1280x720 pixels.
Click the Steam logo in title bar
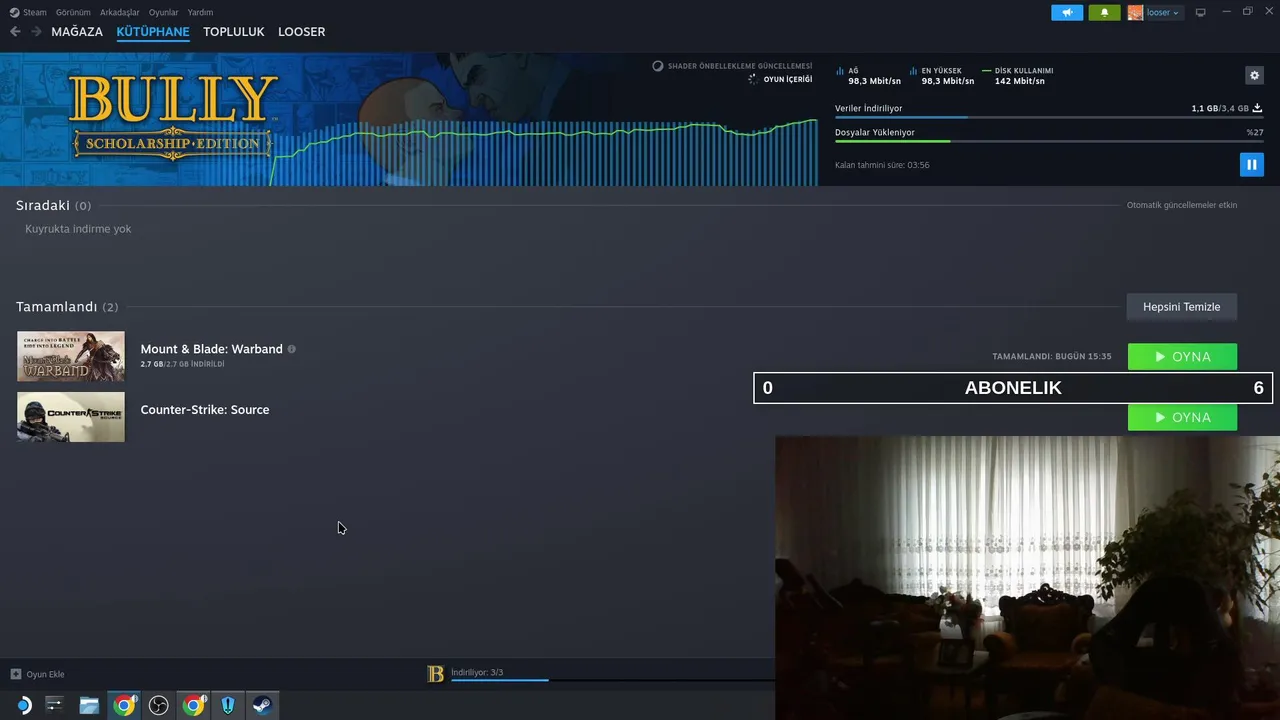pos(14,12)
